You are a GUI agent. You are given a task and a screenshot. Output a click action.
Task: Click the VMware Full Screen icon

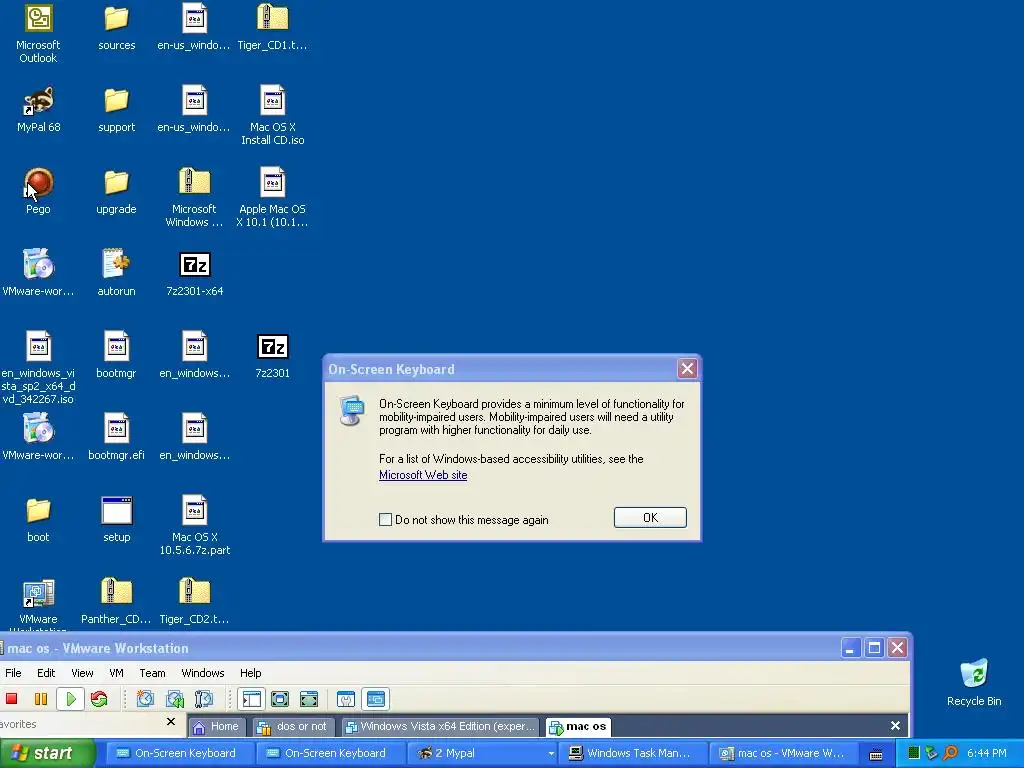coord(309,699)
